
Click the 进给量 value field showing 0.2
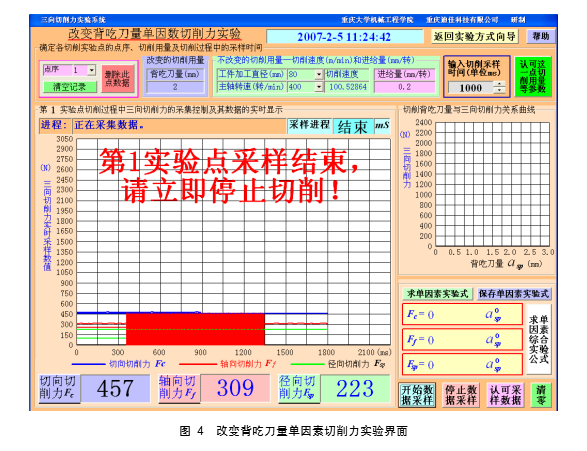[x=405, y=87]
